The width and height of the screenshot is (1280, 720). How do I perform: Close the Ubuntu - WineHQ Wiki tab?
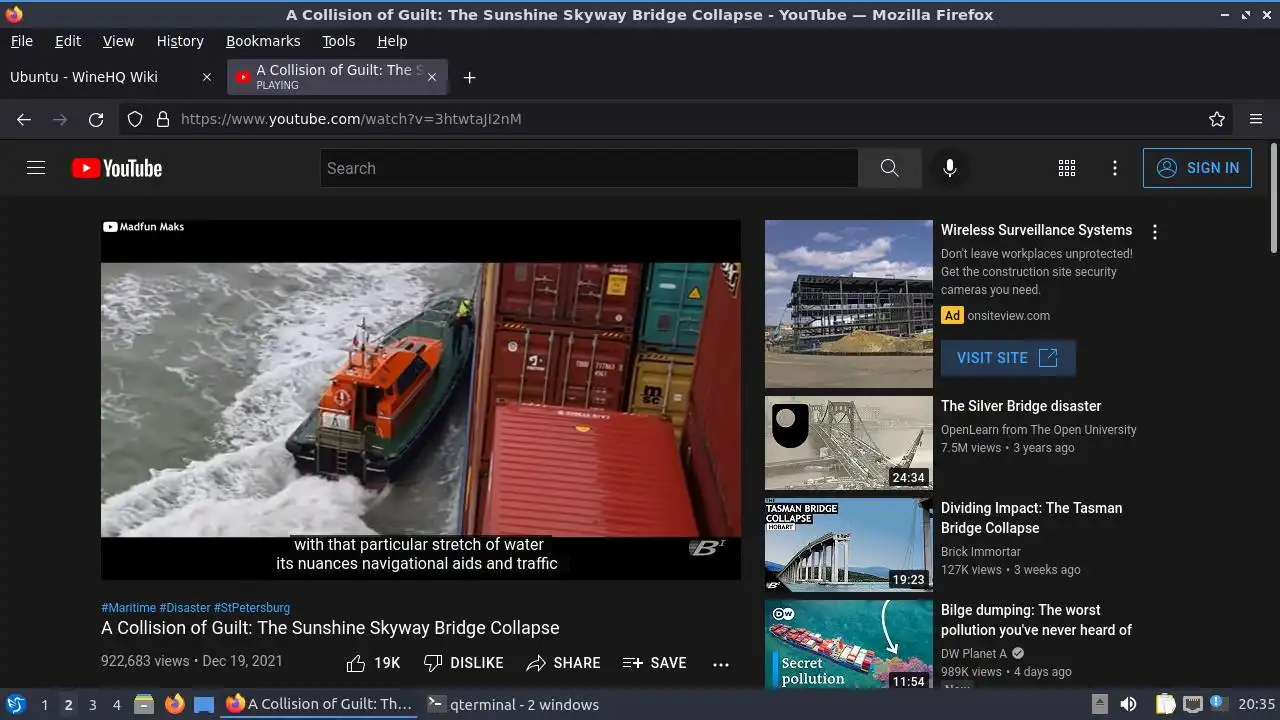point(207,77)
